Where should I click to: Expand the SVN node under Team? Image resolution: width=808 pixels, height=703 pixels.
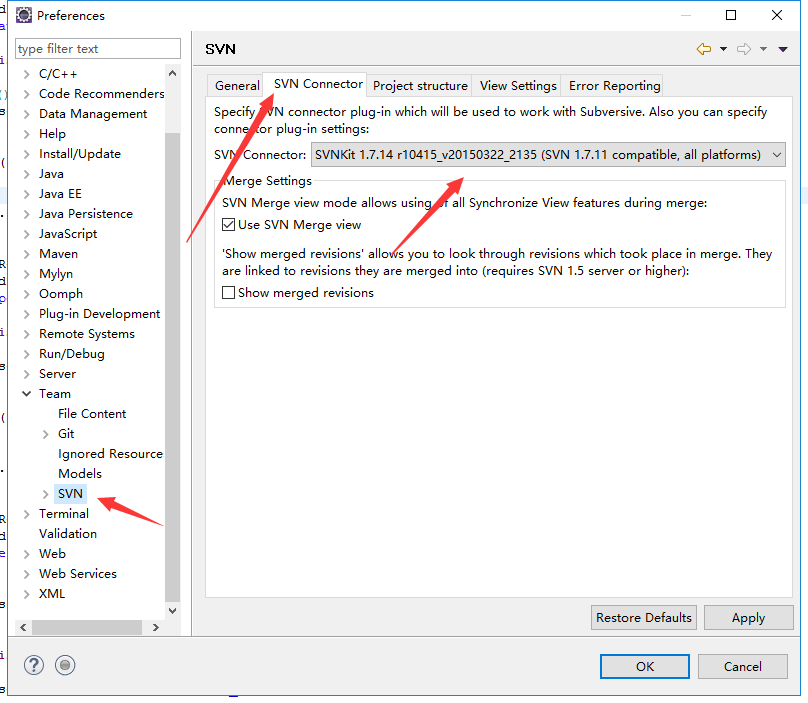pos(46,494)
